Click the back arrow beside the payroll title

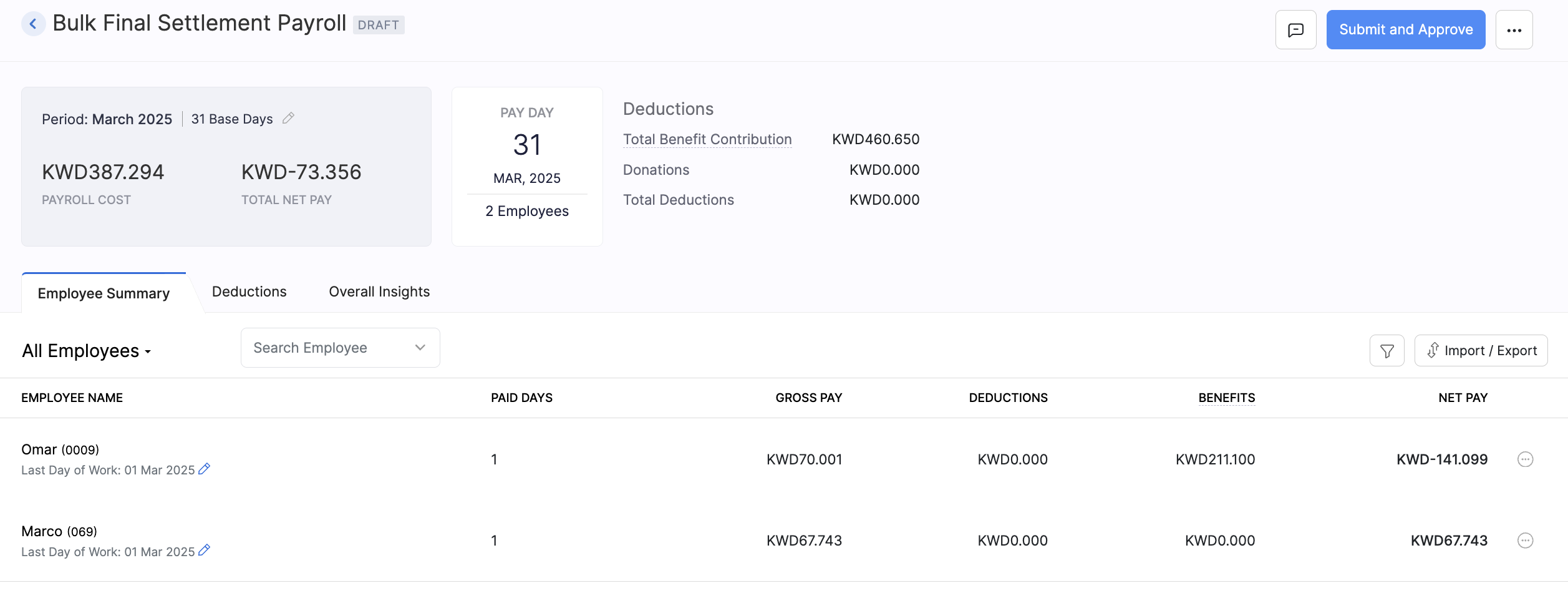33,24
